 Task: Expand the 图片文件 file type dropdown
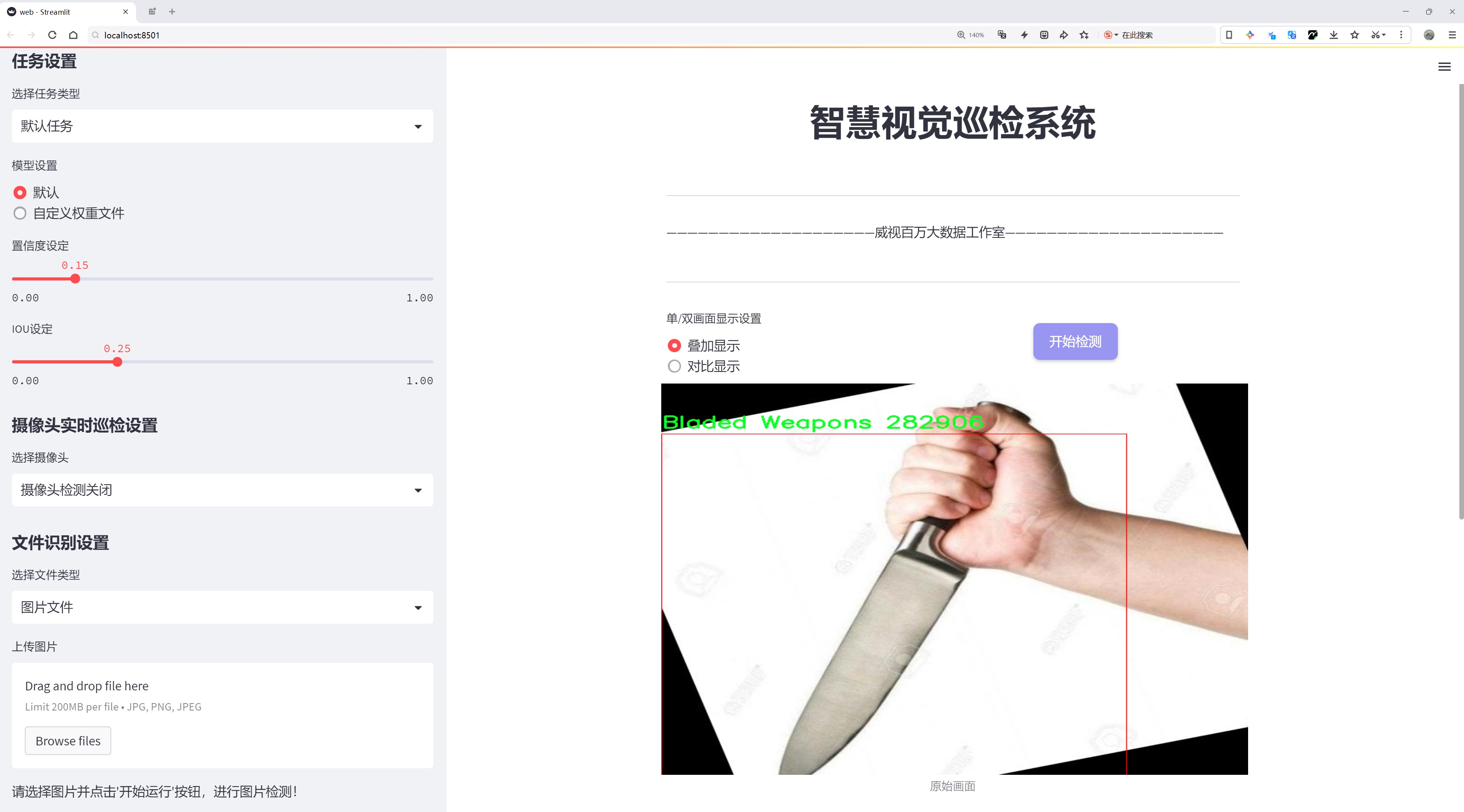222,607
